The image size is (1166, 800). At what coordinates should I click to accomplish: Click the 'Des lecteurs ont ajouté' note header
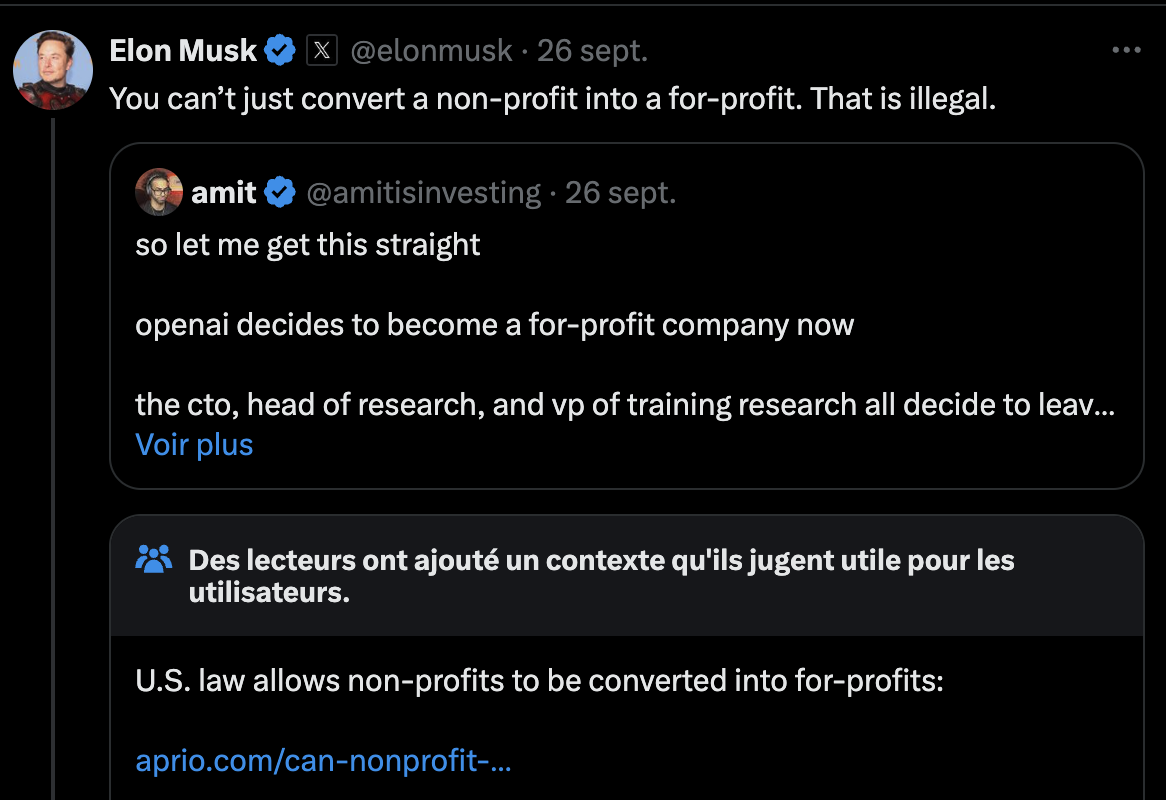pos(602,575)
